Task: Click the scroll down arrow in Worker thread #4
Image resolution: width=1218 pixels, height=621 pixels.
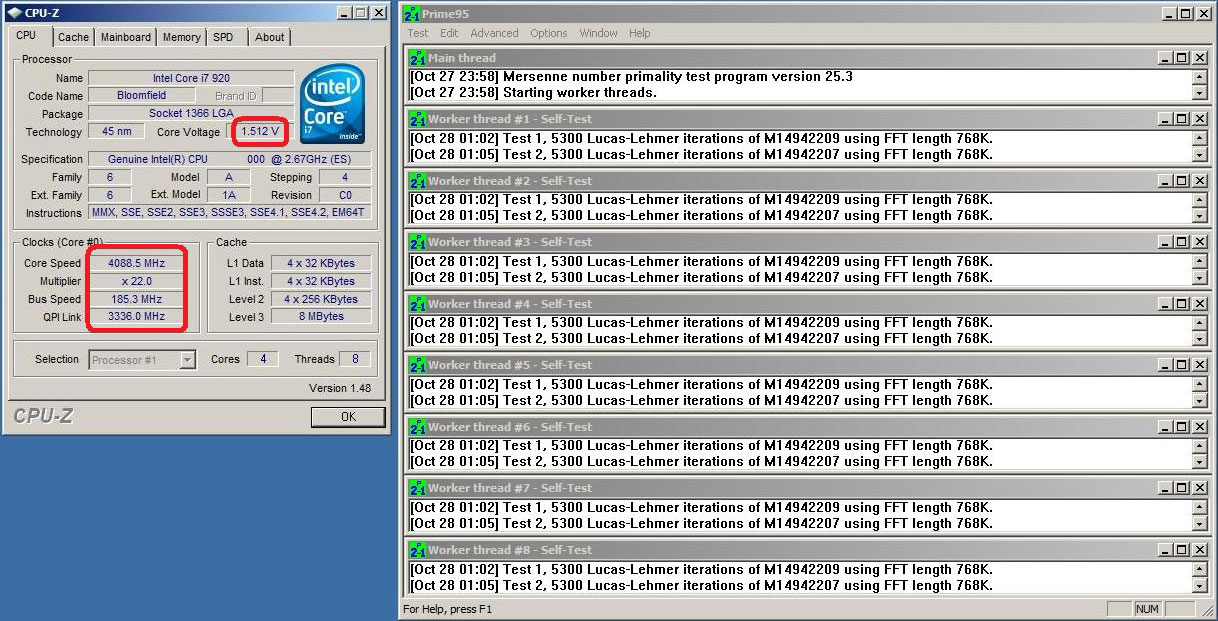Action: pos(1200,339)
